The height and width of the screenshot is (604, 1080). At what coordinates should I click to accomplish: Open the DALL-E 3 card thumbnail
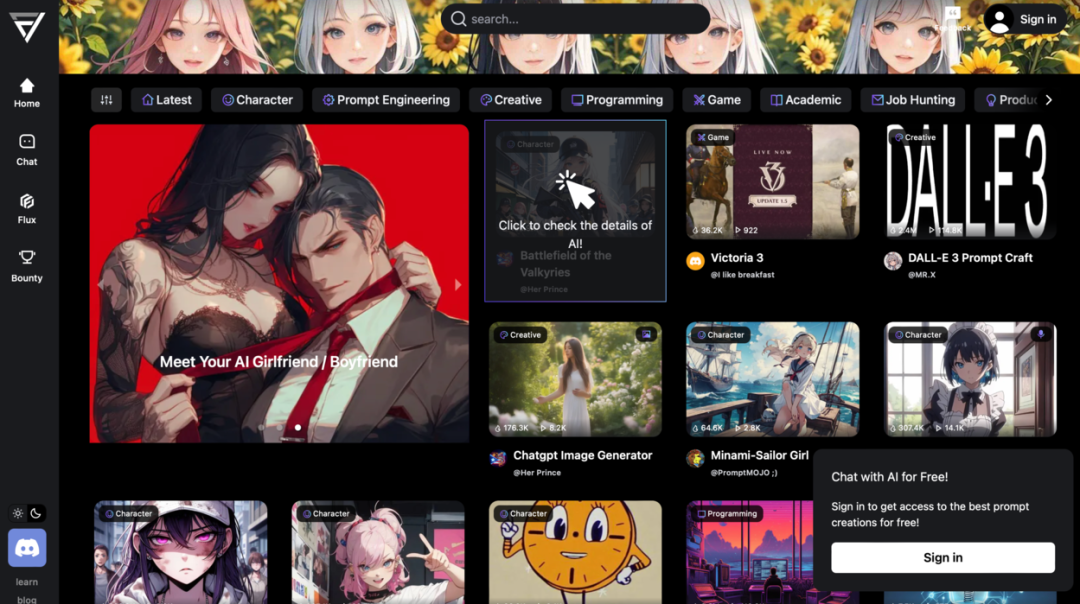(970, 182)
